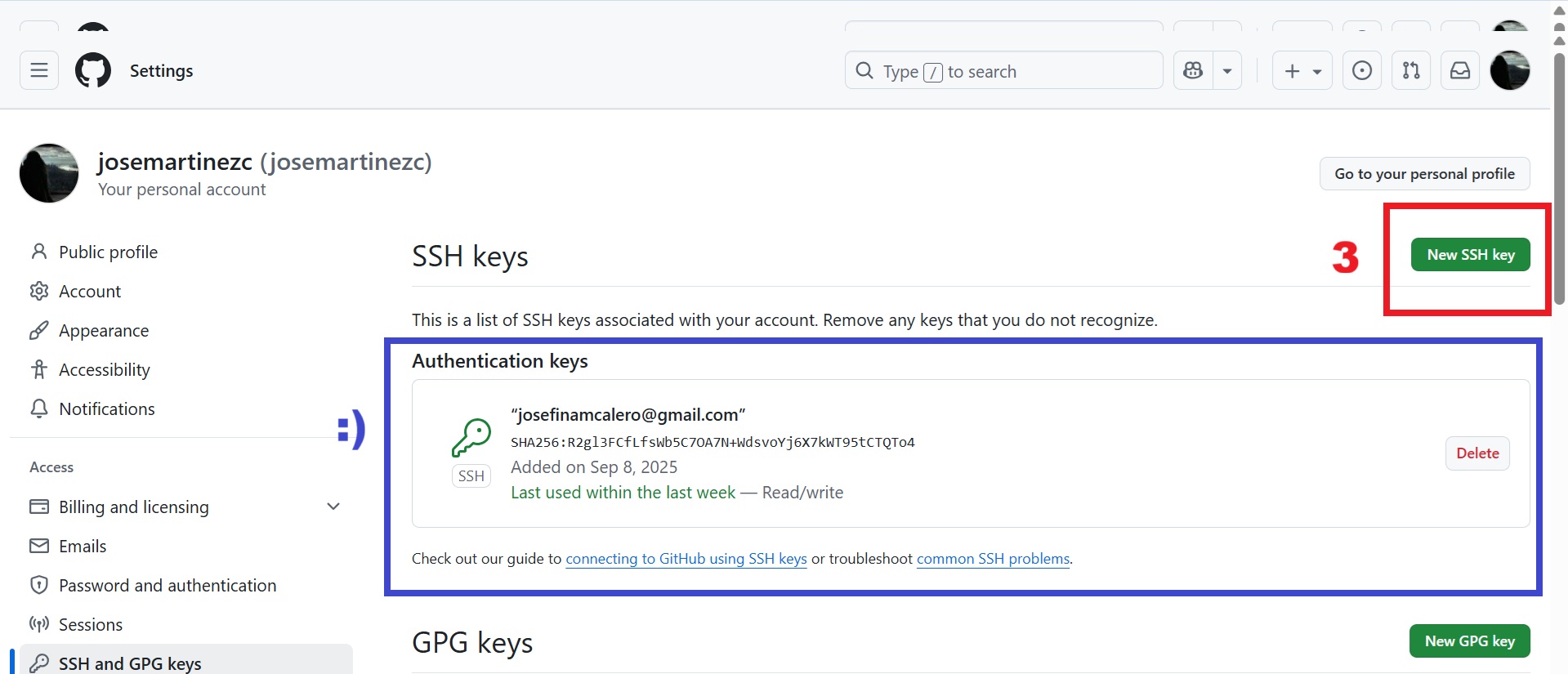
Task: Open Public profile settings
Action: pyautogui.click(x=108, y=252)
